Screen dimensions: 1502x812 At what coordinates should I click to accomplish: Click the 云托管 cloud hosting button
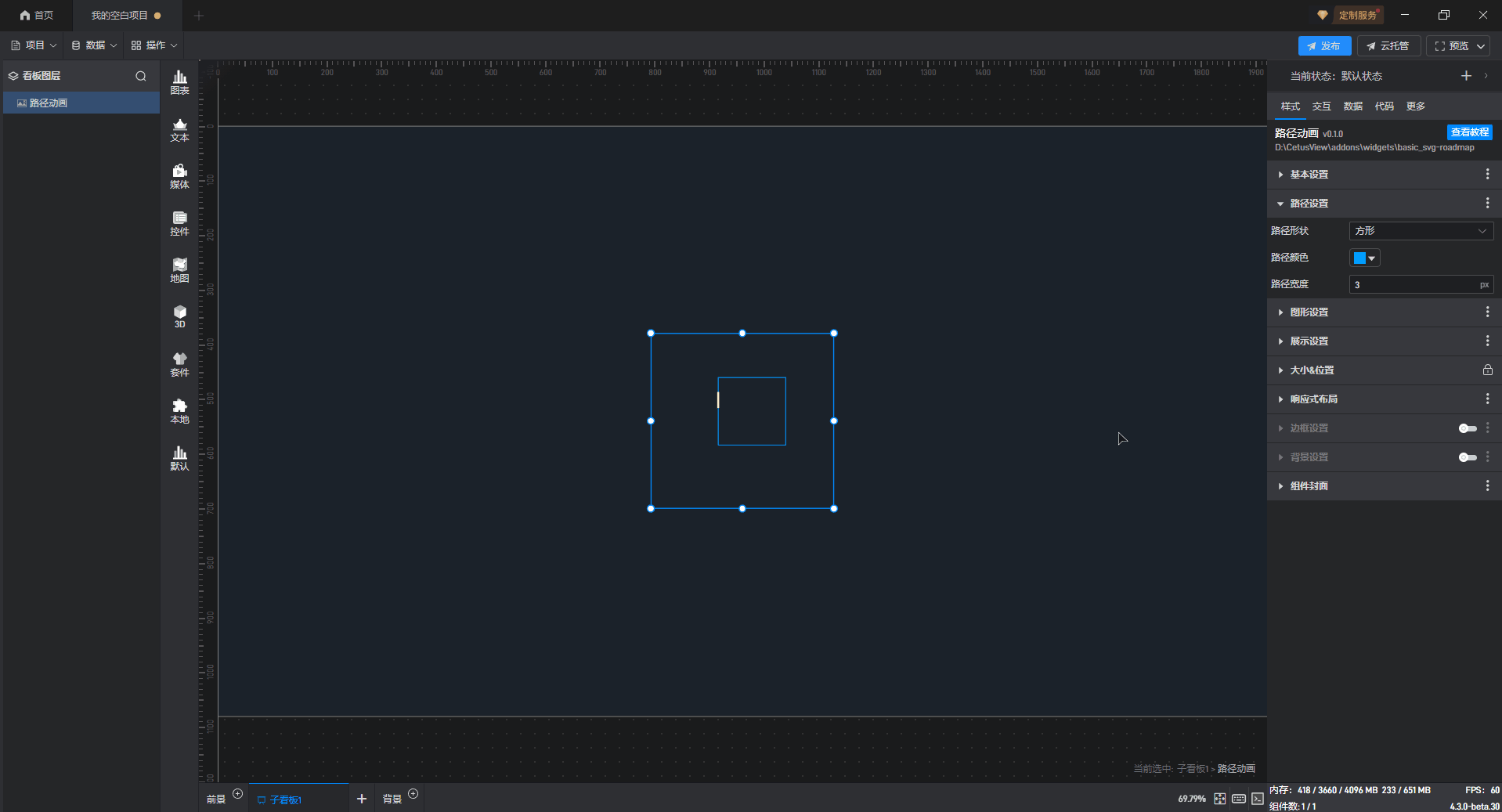(x=1388, y=46)
